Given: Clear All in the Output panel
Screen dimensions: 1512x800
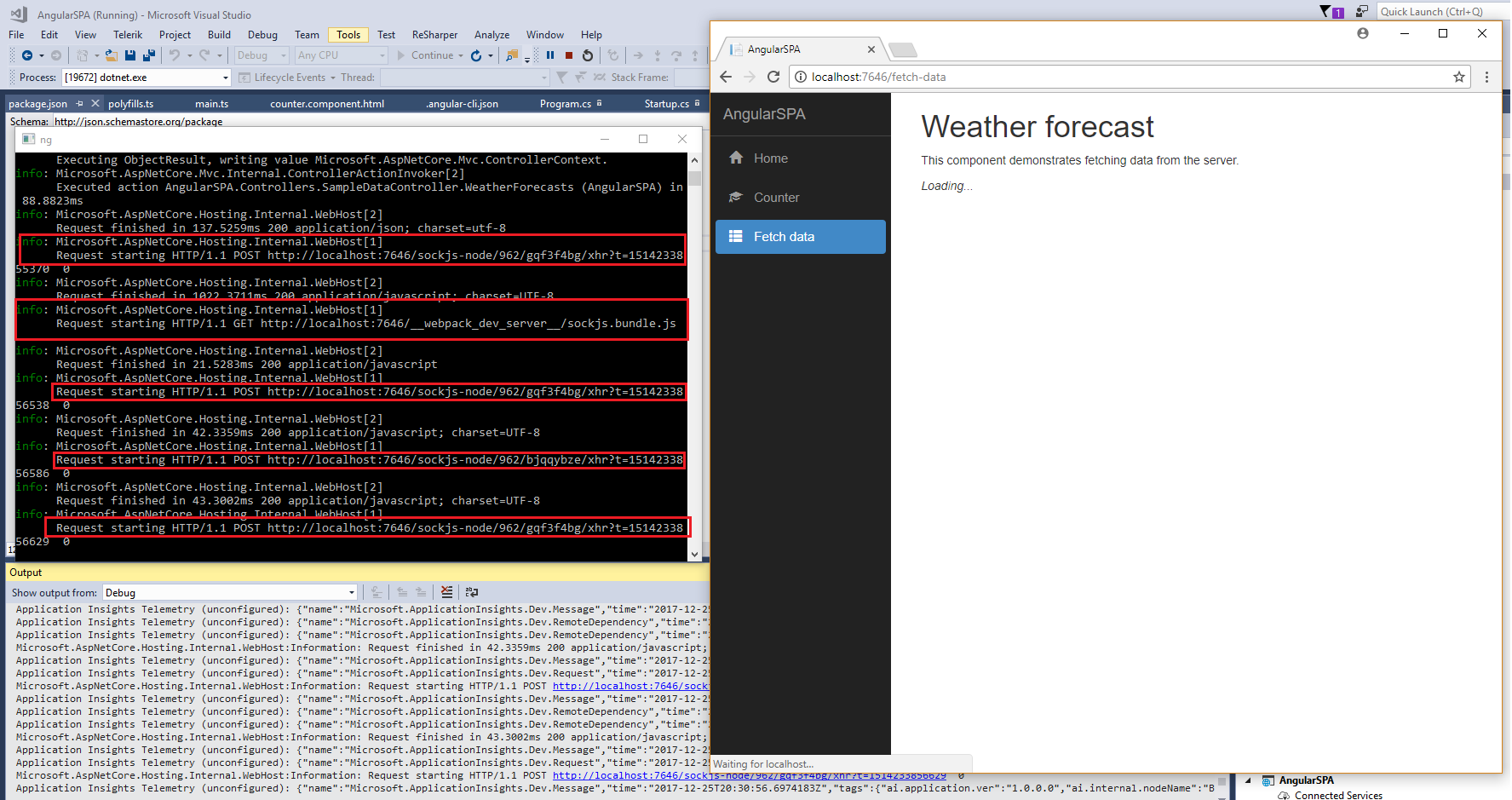Looking at the screenshot, I should click(x=447, y=592).
